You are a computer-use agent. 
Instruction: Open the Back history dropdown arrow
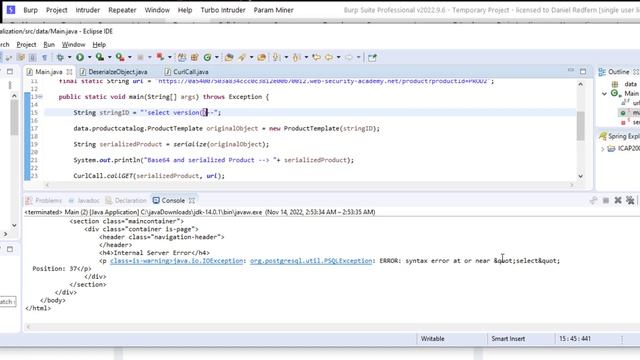point(338,58)
